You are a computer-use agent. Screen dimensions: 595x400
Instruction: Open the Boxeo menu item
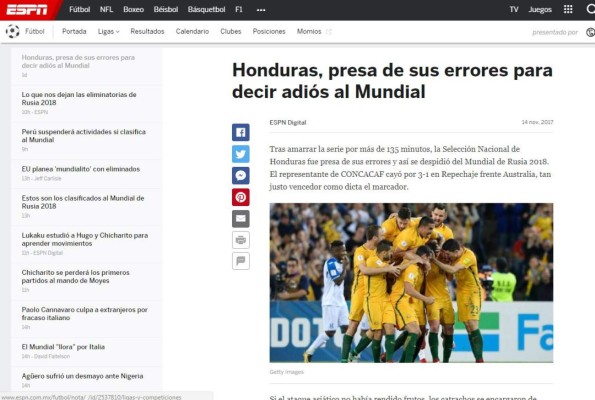133,9
